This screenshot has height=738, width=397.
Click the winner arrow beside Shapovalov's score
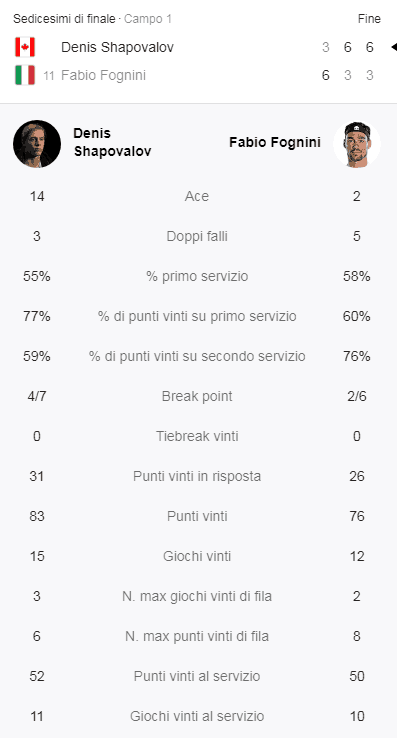point(394,47)
